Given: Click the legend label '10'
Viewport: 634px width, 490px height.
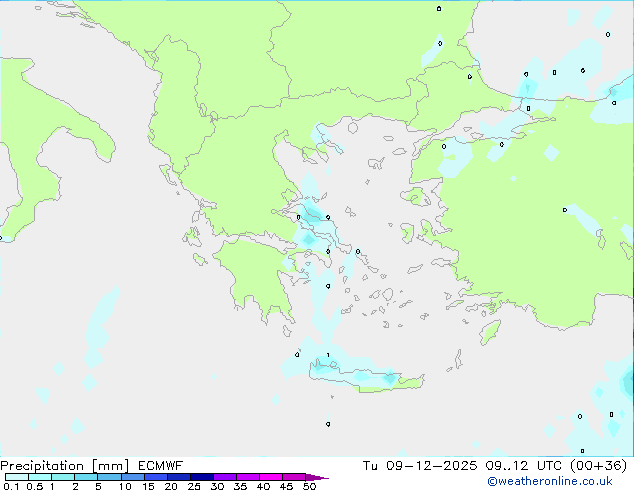Looking at the screenshot, I should point(125,486).
